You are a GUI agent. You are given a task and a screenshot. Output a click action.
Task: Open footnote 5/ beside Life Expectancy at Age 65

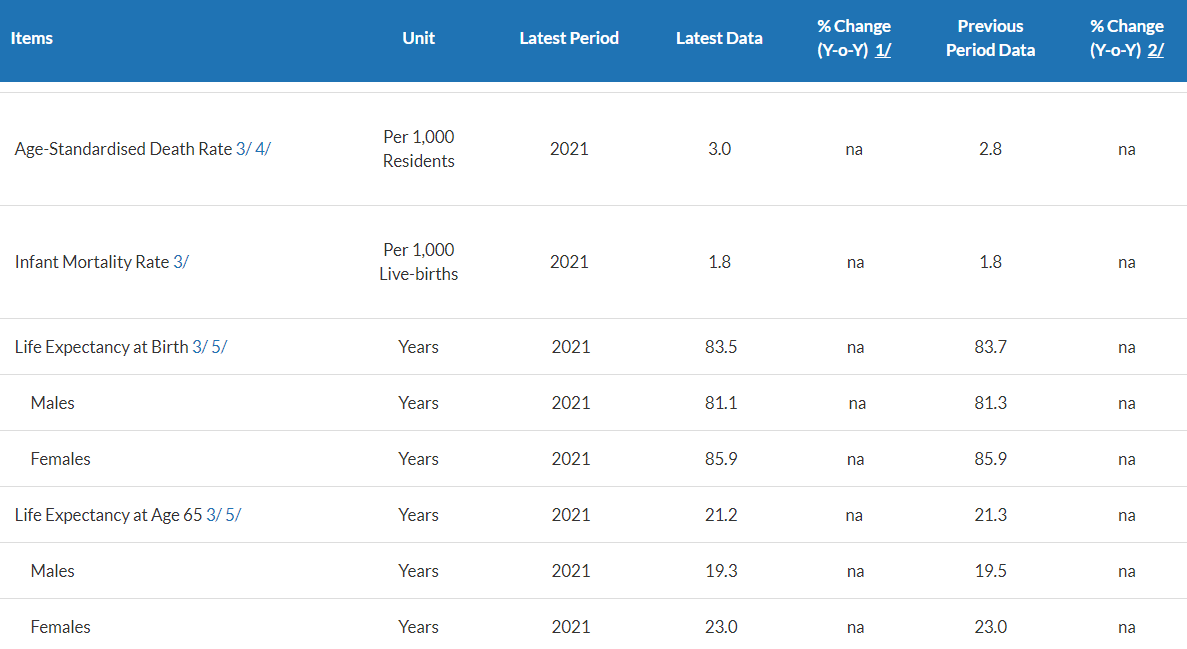pos(233,515)
